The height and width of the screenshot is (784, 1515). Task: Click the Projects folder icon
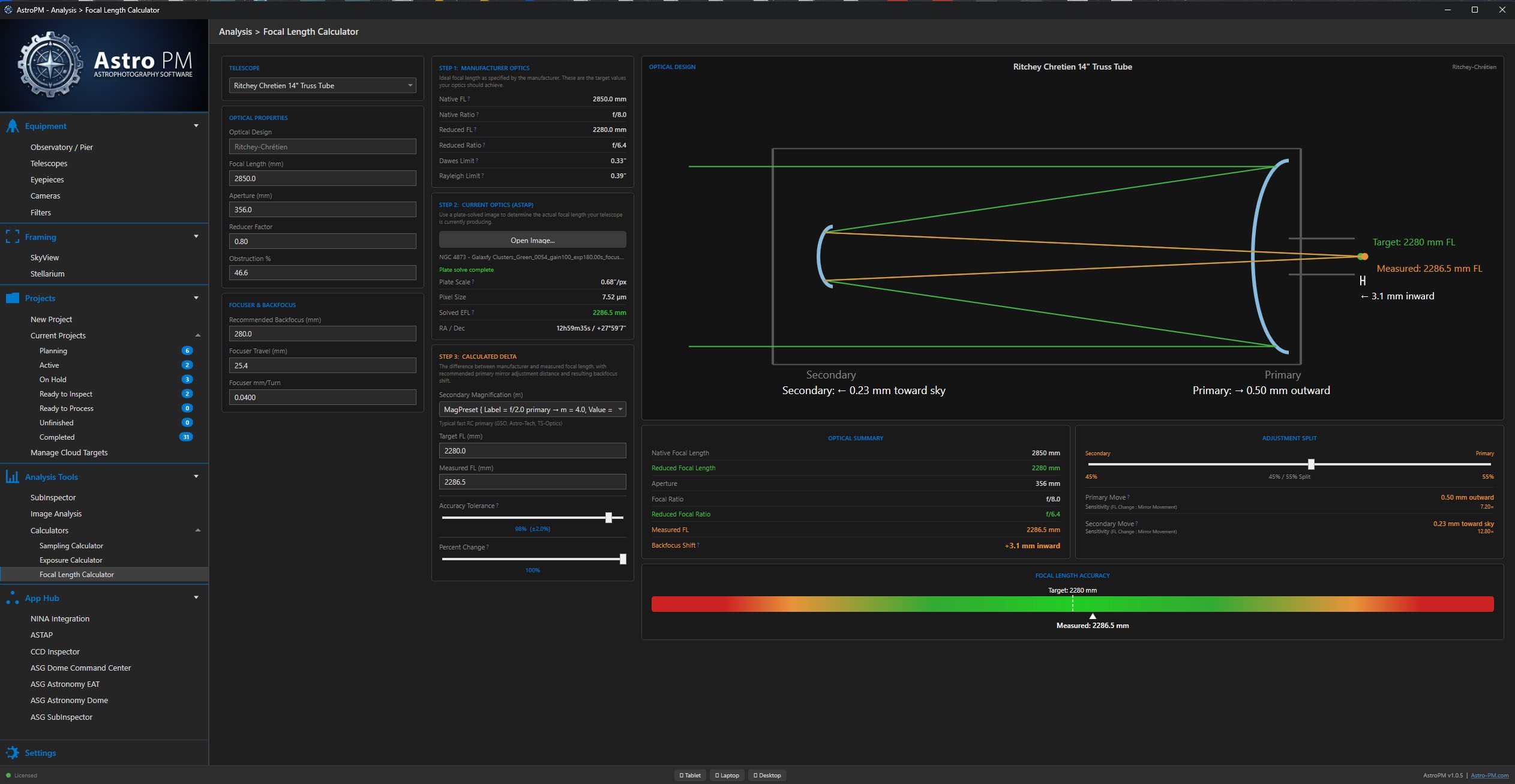[13, 298]
